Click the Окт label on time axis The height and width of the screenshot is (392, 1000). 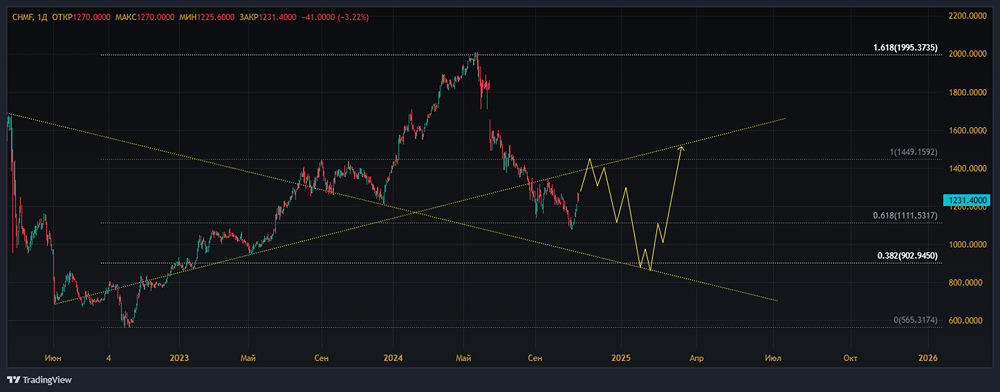tap(849, 358)
